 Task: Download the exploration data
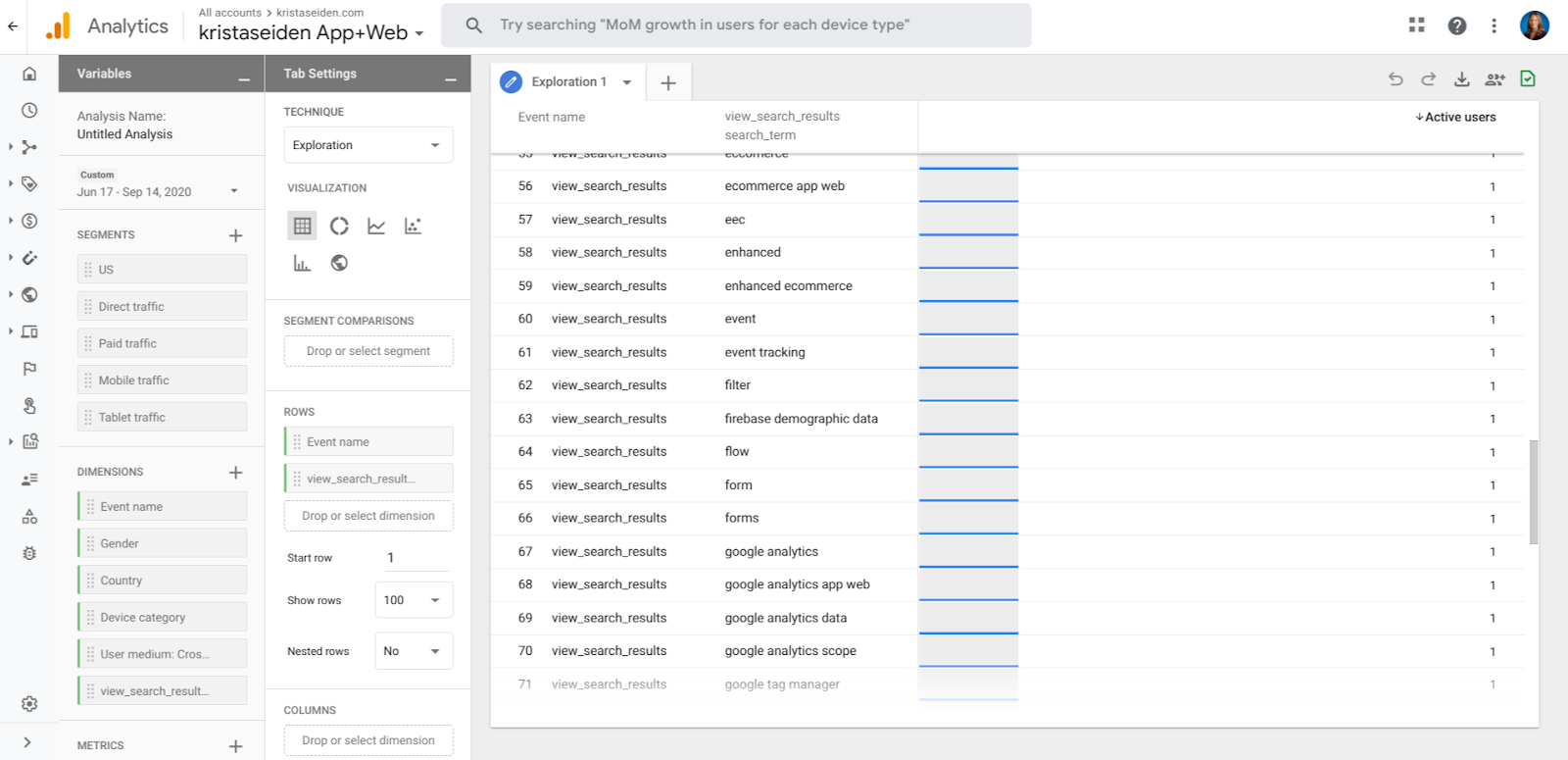[x=1461, y=79]
